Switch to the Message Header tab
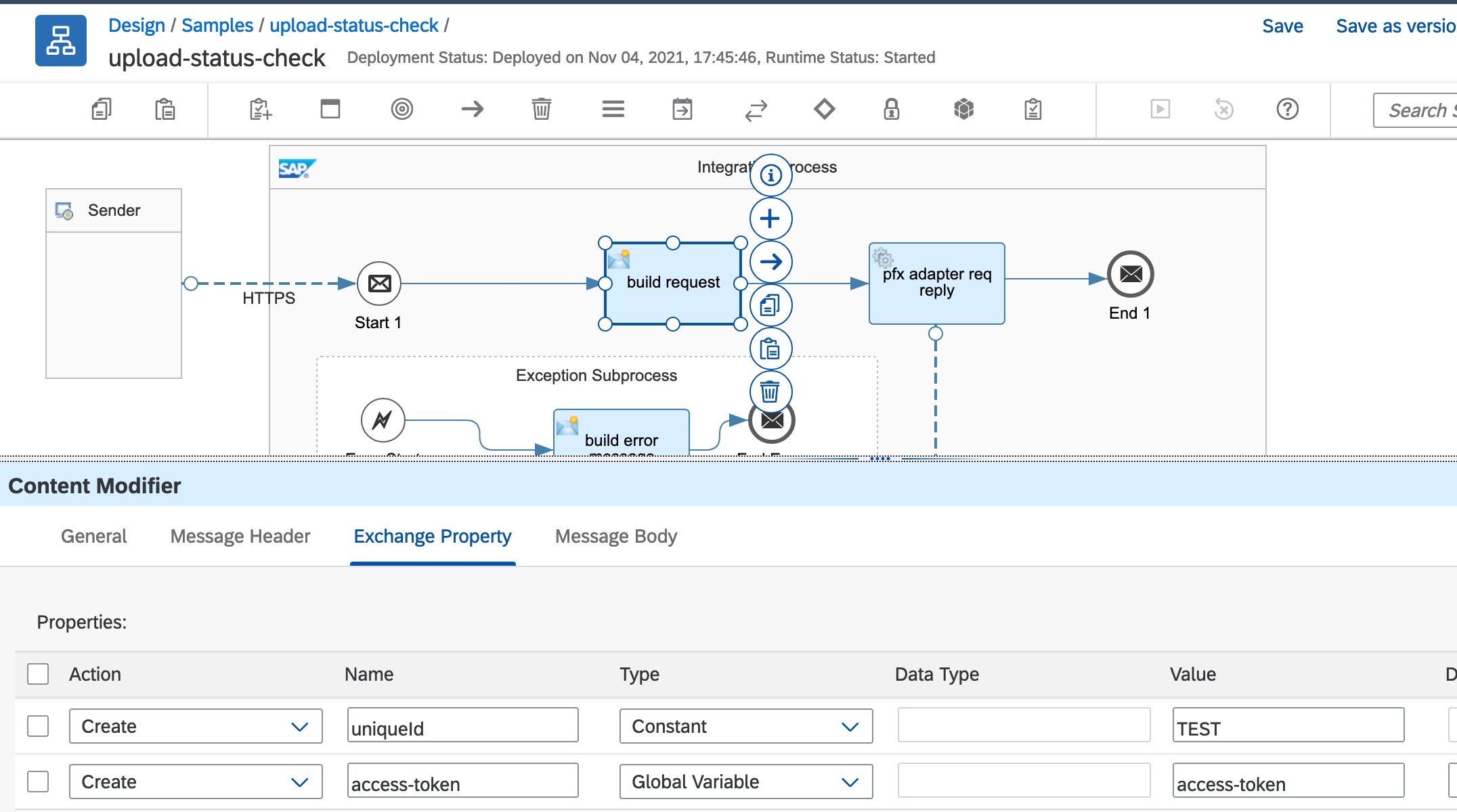1457x812 pixels. coord(240,537)
